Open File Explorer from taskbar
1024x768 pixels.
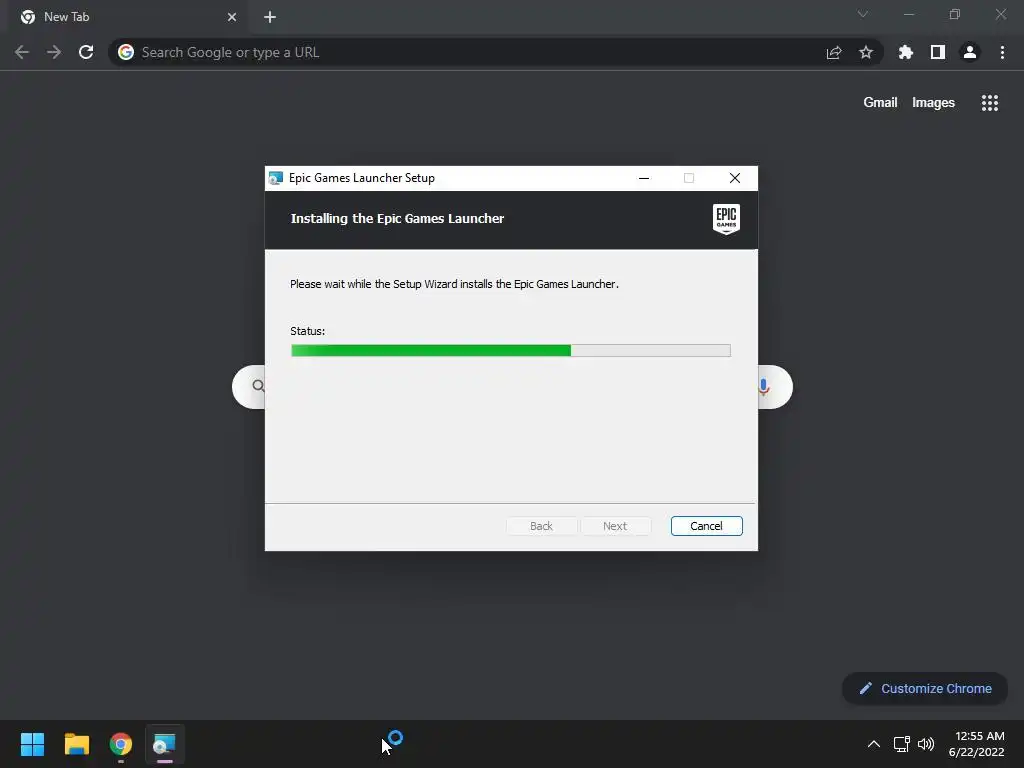tap(76, 744)
